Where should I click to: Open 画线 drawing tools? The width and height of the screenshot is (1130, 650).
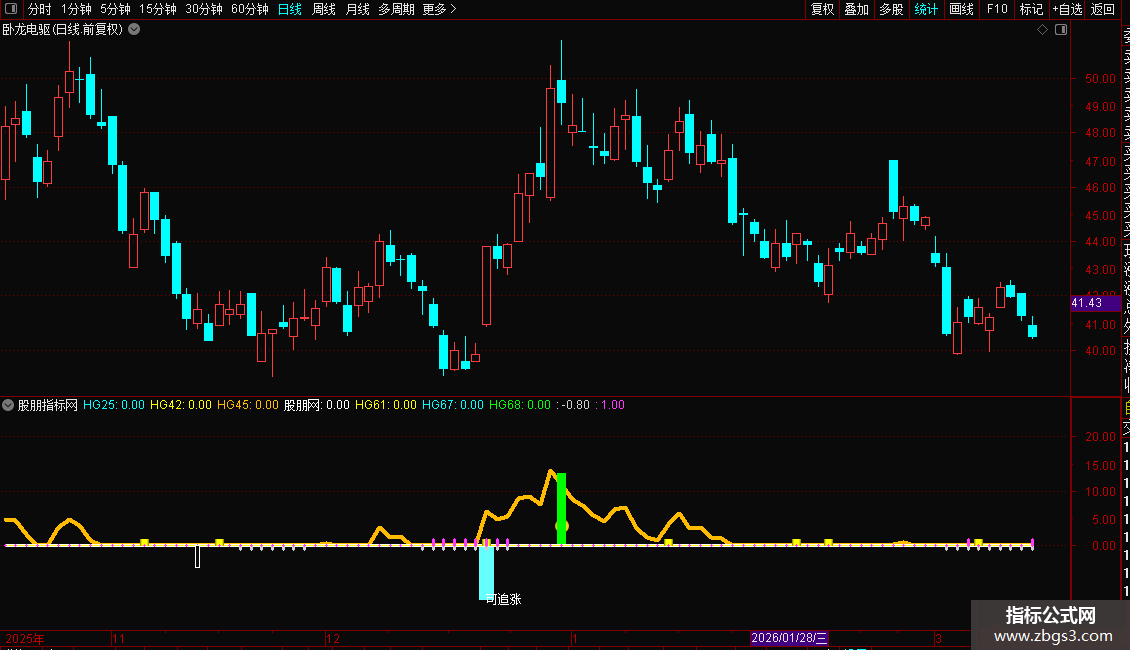(961, 9)
